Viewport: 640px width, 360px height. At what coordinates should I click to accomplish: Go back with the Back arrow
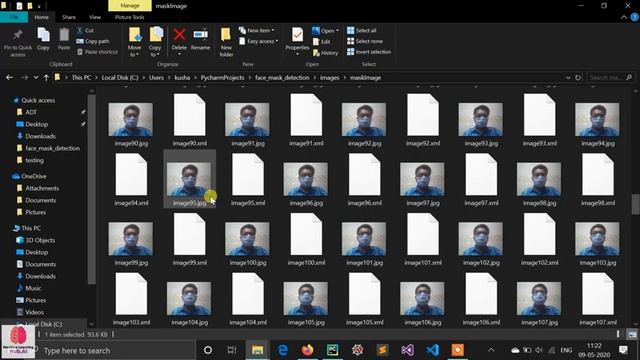coord(9,78)
